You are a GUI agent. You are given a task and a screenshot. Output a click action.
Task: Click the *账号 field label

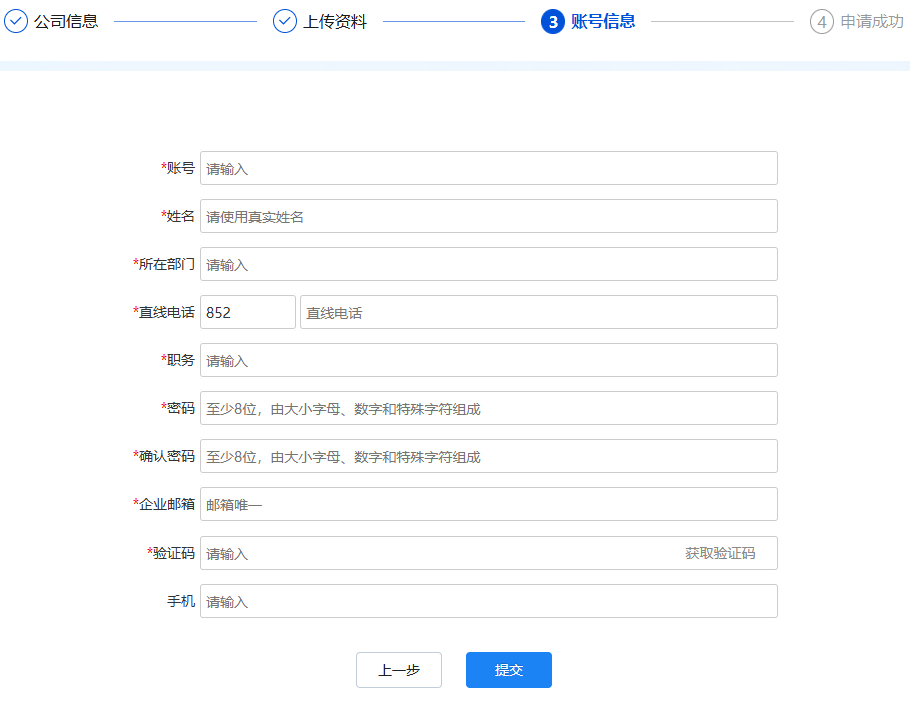[x=178, y=168]
